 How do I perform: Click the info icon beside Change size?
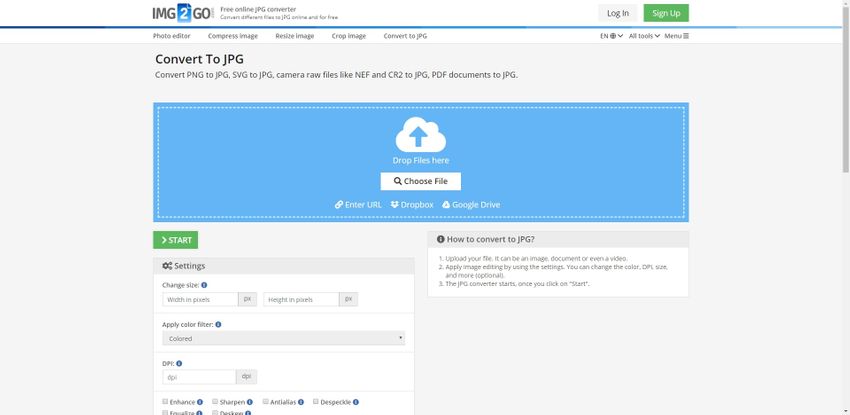click(x=205, y=285)
